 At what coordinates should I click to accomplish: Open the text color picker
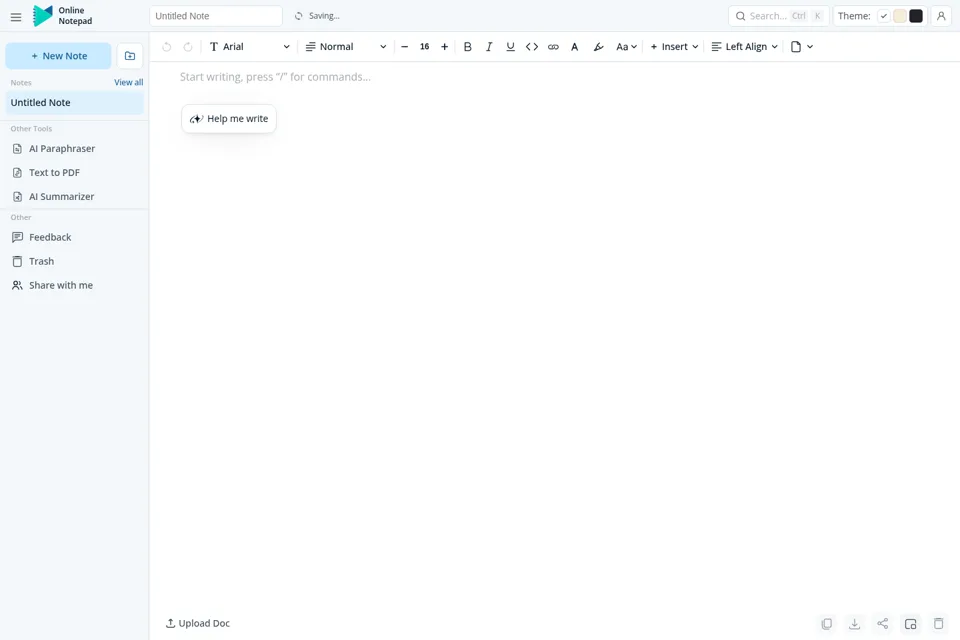click(x=575, y=47)
